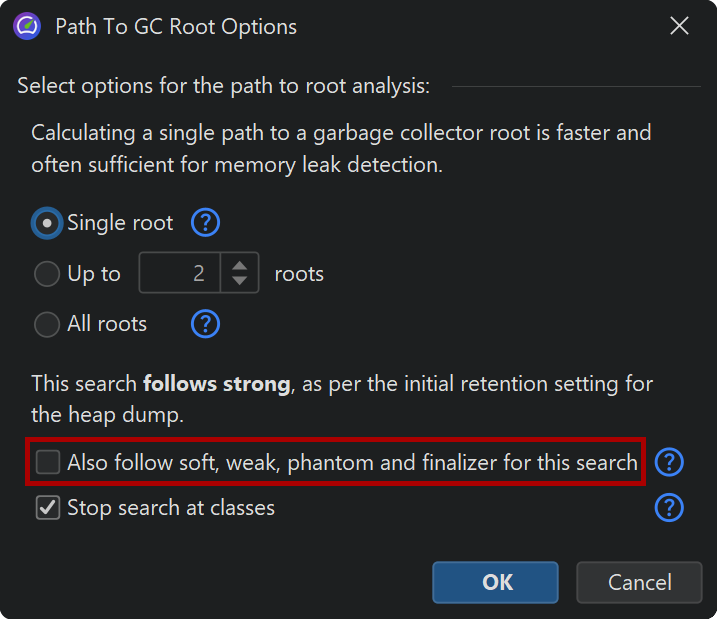Show help for following soft, weak references
The image size is (717, 619).
click(x=669, y=462)
